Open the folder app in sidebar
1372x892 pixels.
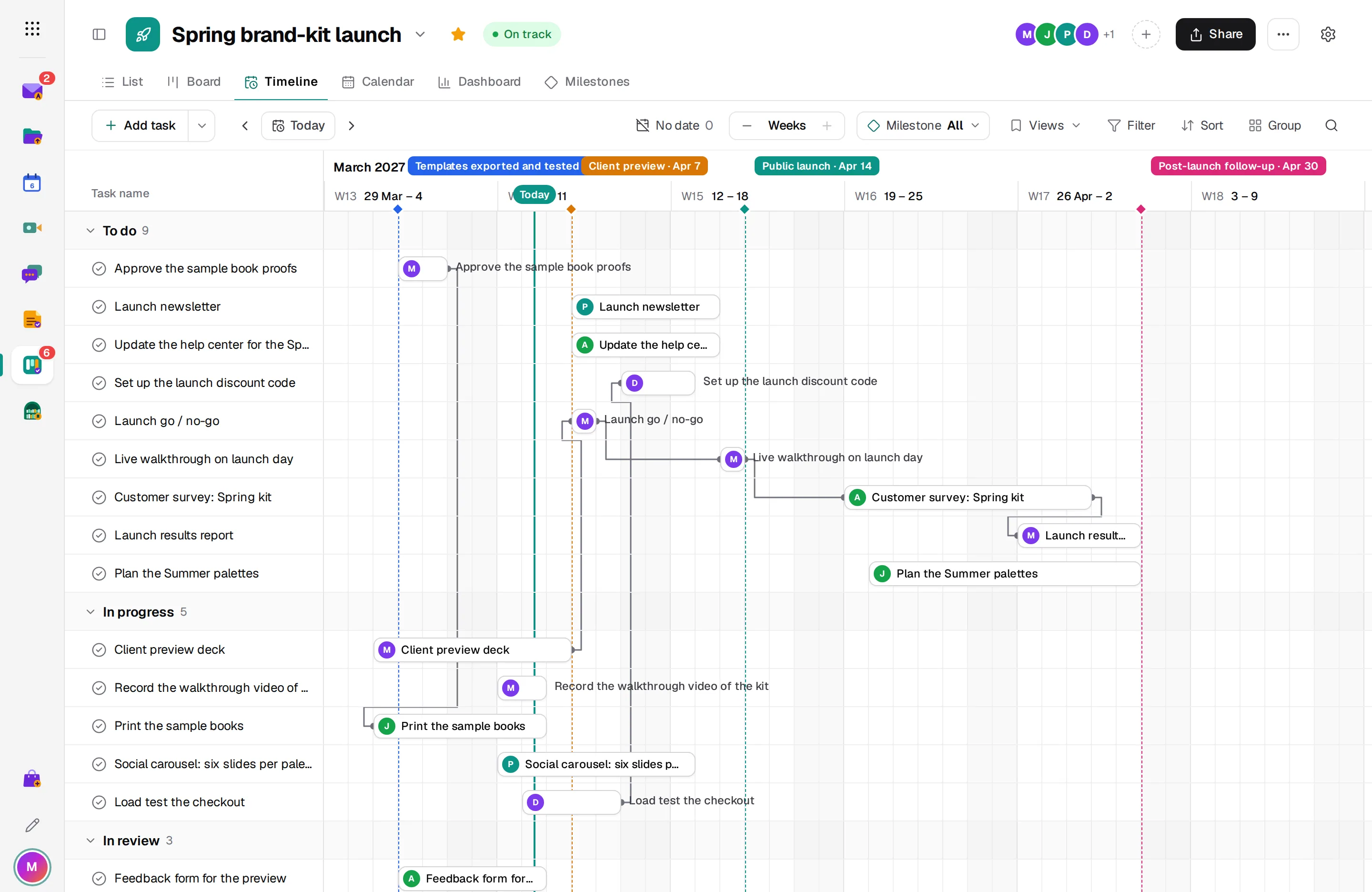coord(32,137)
